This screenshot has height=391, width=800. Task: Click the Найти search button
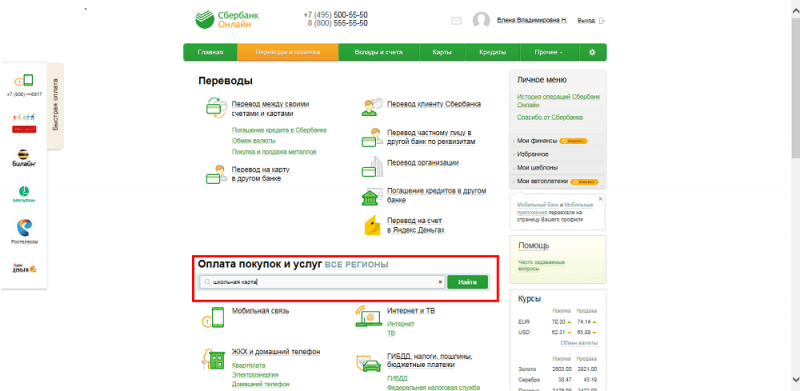pyautogui.click(x=467, y=282)
